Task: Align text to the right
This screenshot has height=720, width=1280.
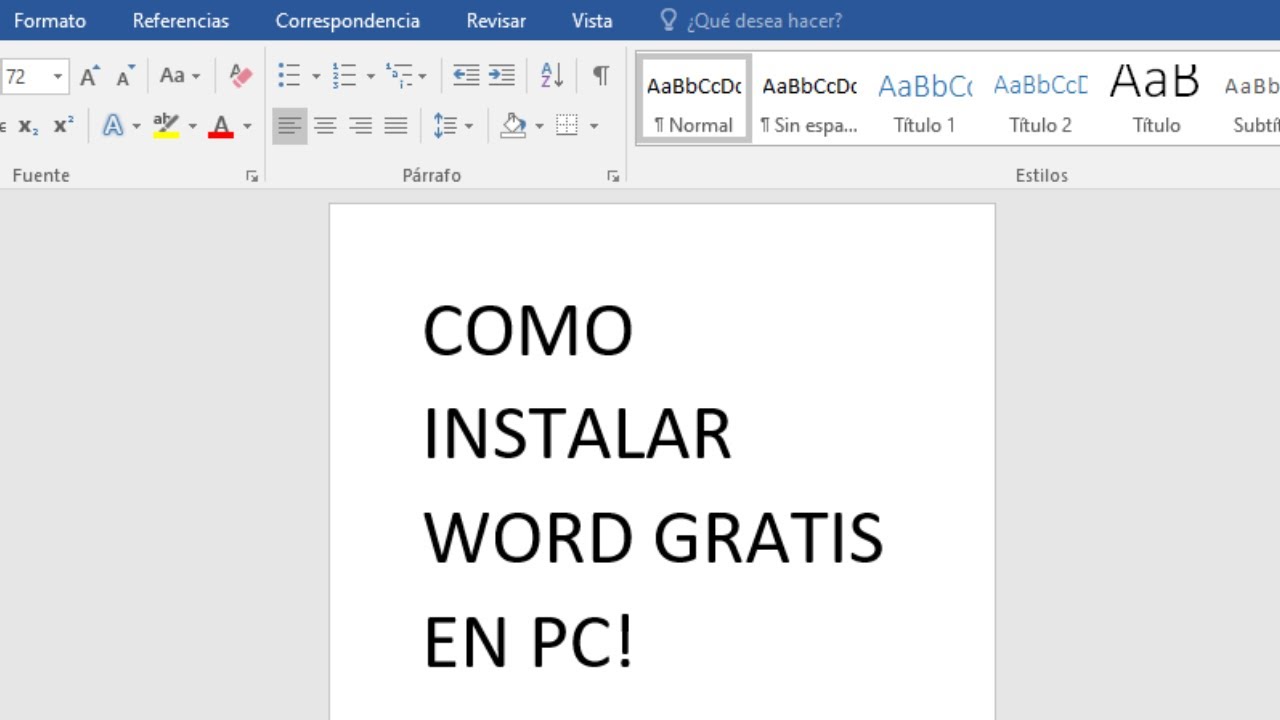Action: [361, 126]
